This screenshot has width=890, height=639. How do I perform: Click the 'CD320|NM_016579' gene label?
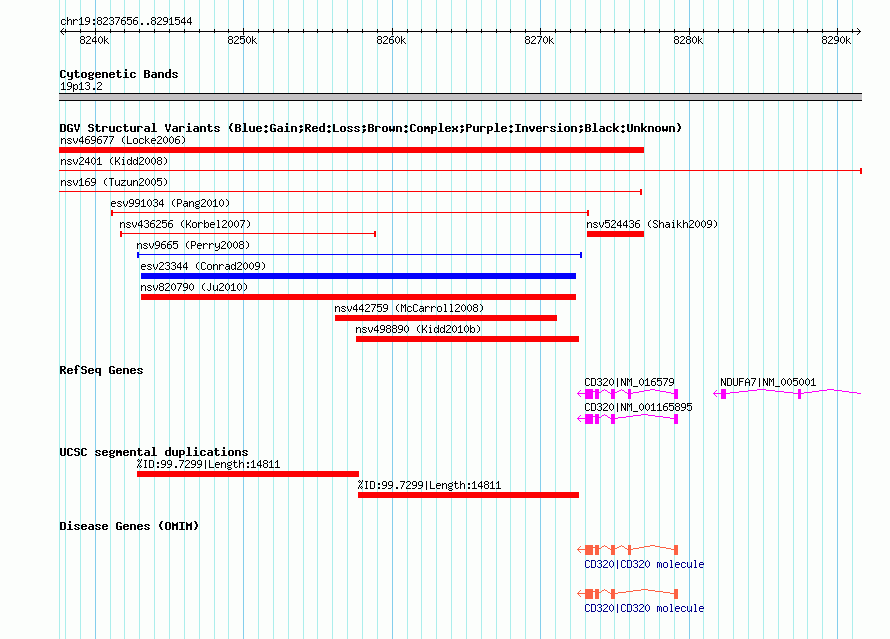(x=629, y=382)
